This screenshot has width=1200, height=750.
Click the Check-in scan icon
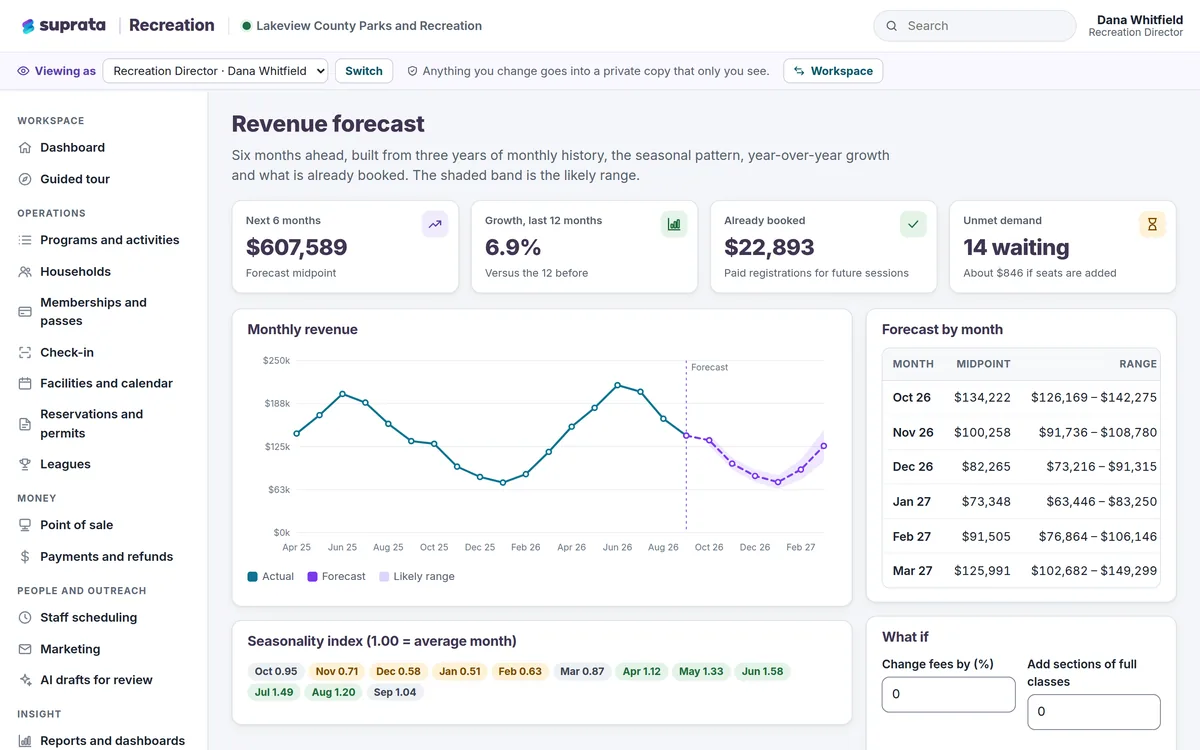[x=25, y=353]
